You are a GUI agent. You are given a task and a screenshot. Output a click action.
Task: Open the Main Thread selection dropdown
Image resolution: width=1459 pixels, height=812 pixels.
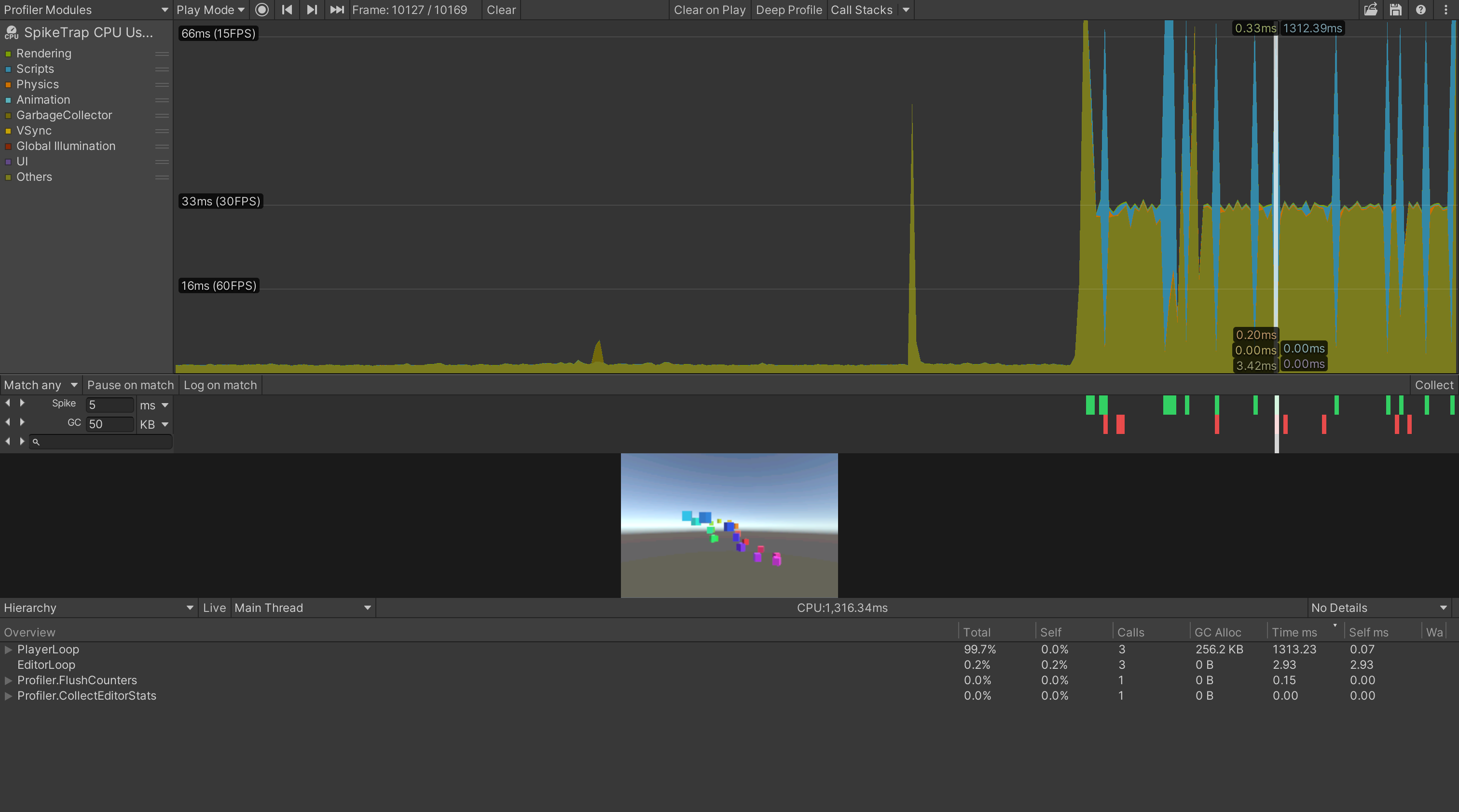click(303, 608)
